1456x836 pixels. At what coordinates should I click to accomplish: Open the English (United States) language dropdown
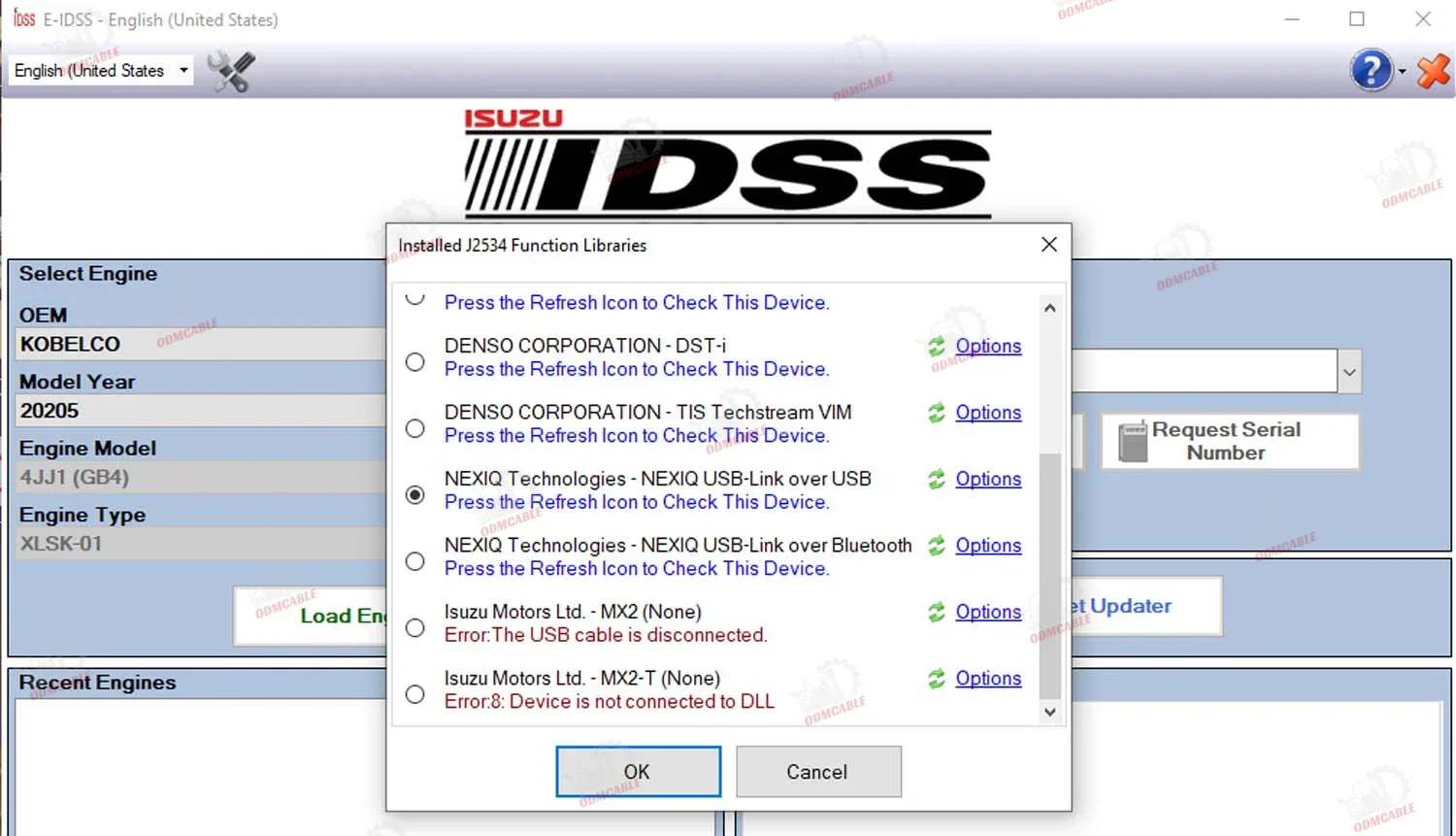[x=101, y=71]
